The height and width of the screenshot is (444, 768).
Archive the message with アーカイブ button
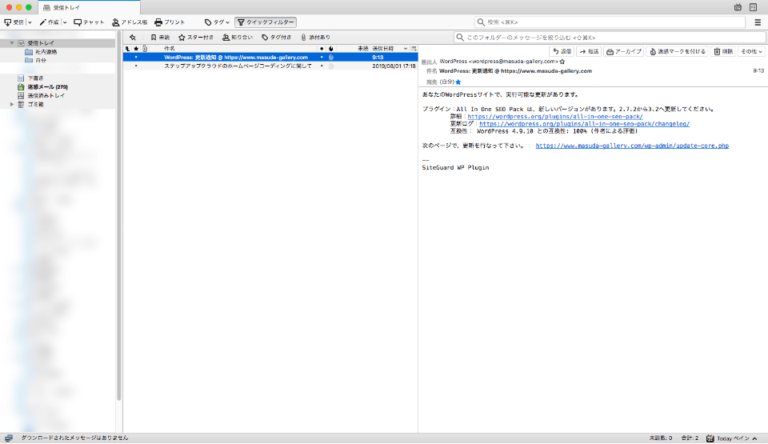tap(624, 50)
